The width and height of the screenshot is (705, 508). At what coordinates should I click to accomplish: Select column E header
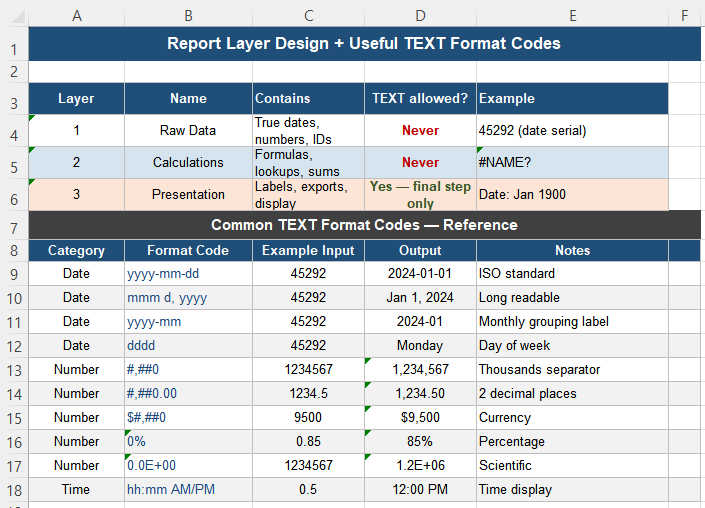(x=572, y=16)
